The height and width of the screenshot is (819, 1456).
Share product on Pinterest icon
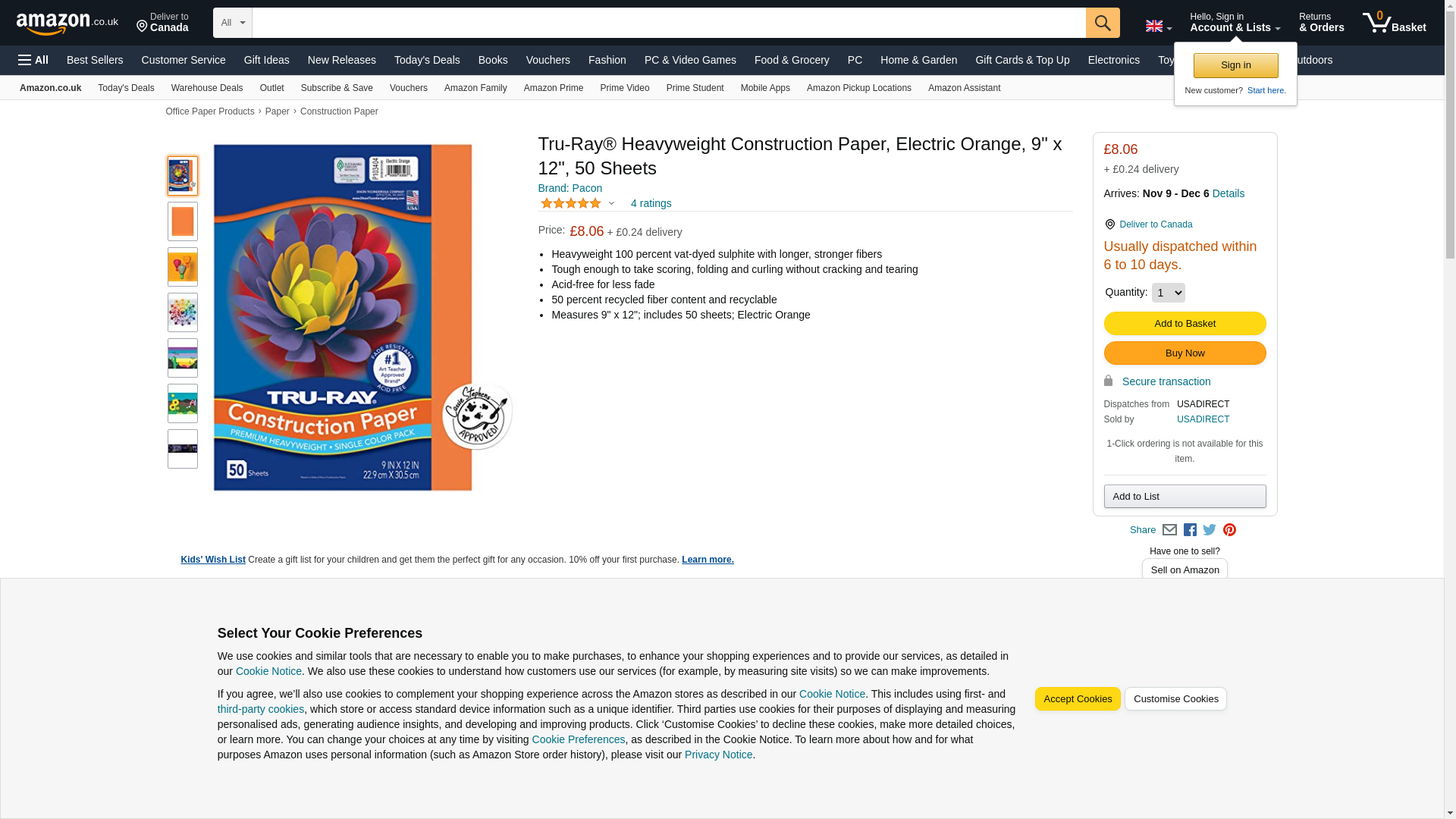1229,530
